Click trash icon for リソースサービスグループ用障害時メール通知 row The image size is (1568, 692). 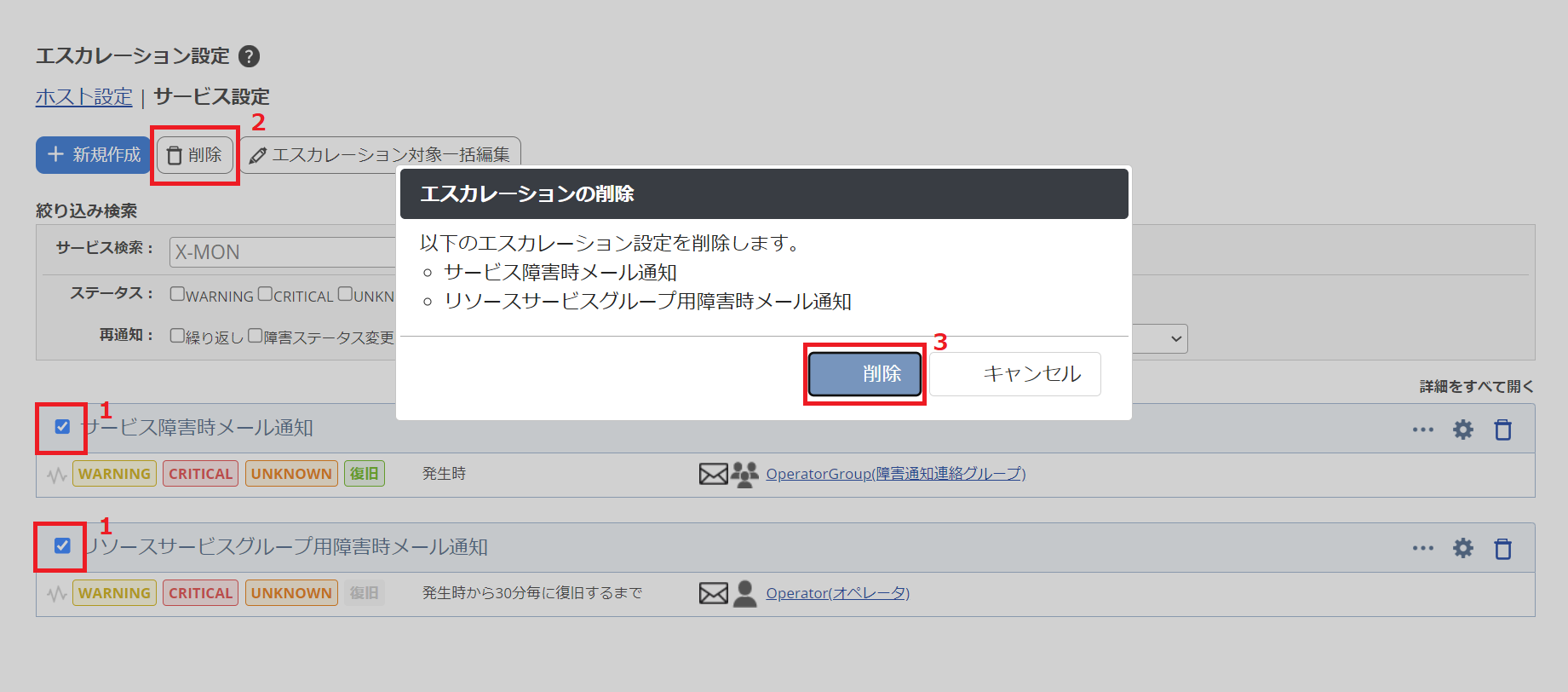coord(1502,549)
